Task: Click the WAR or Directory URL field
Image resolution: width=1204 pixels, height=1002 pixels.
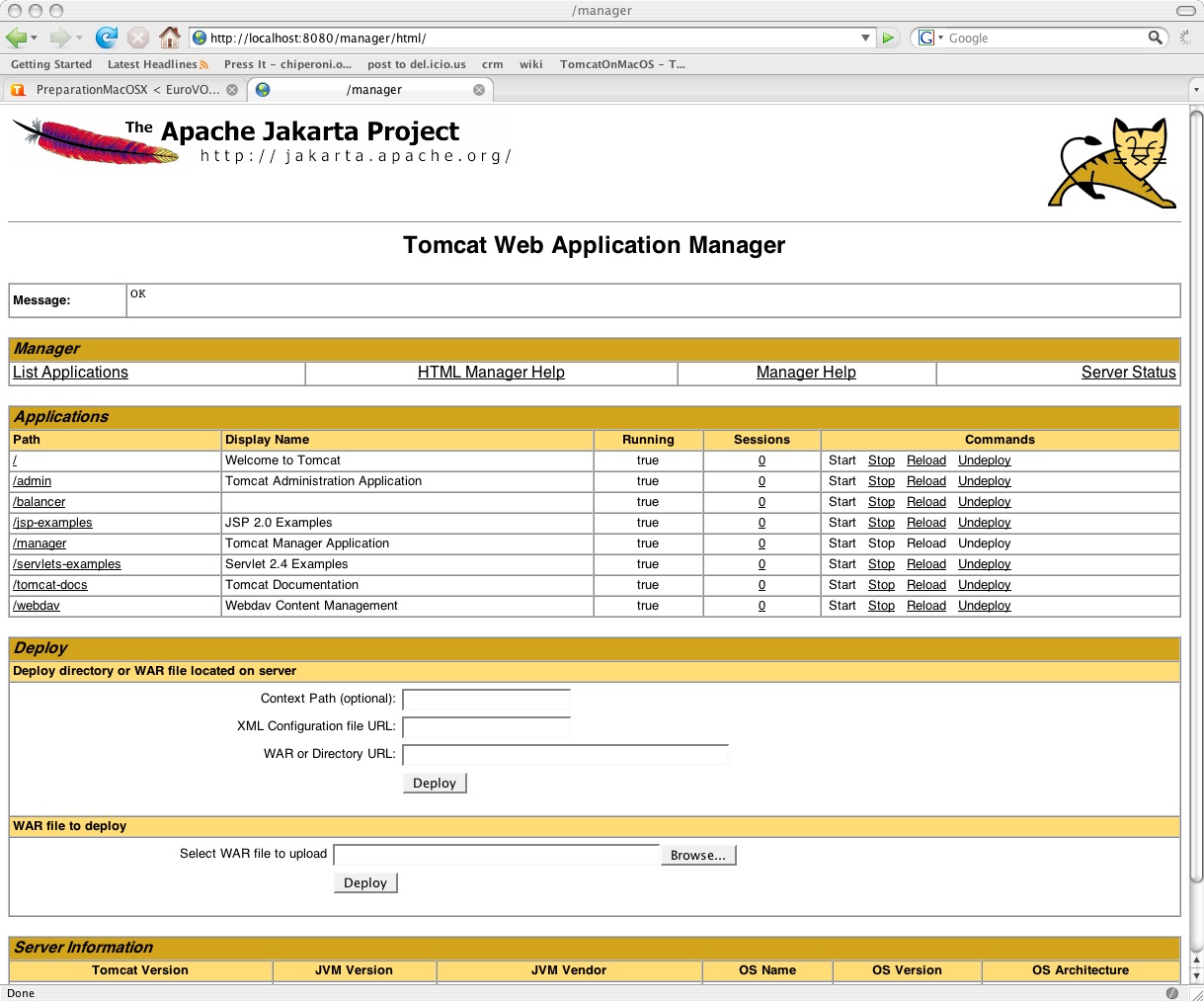Action: click(565, 755)
